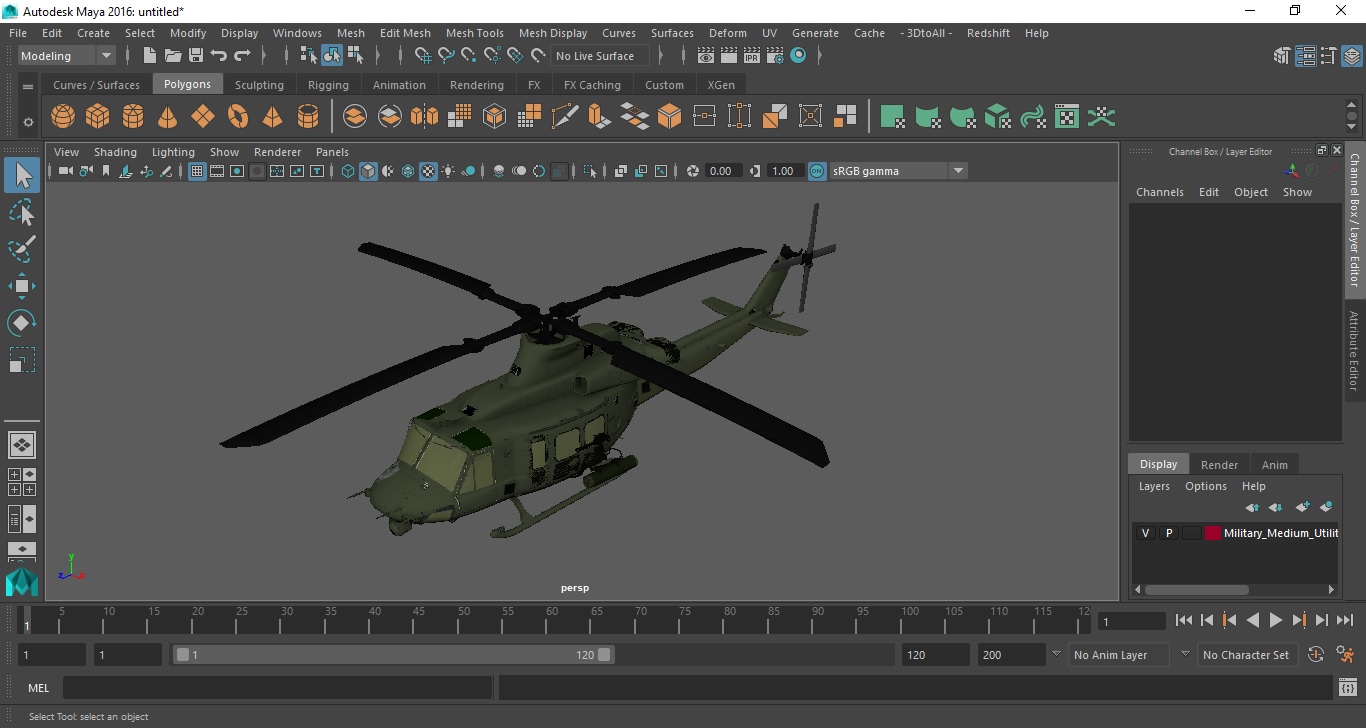Open the shelf settings gear
The width and height of the screenshot is (1366, 728).
click(x=28, y=123)
